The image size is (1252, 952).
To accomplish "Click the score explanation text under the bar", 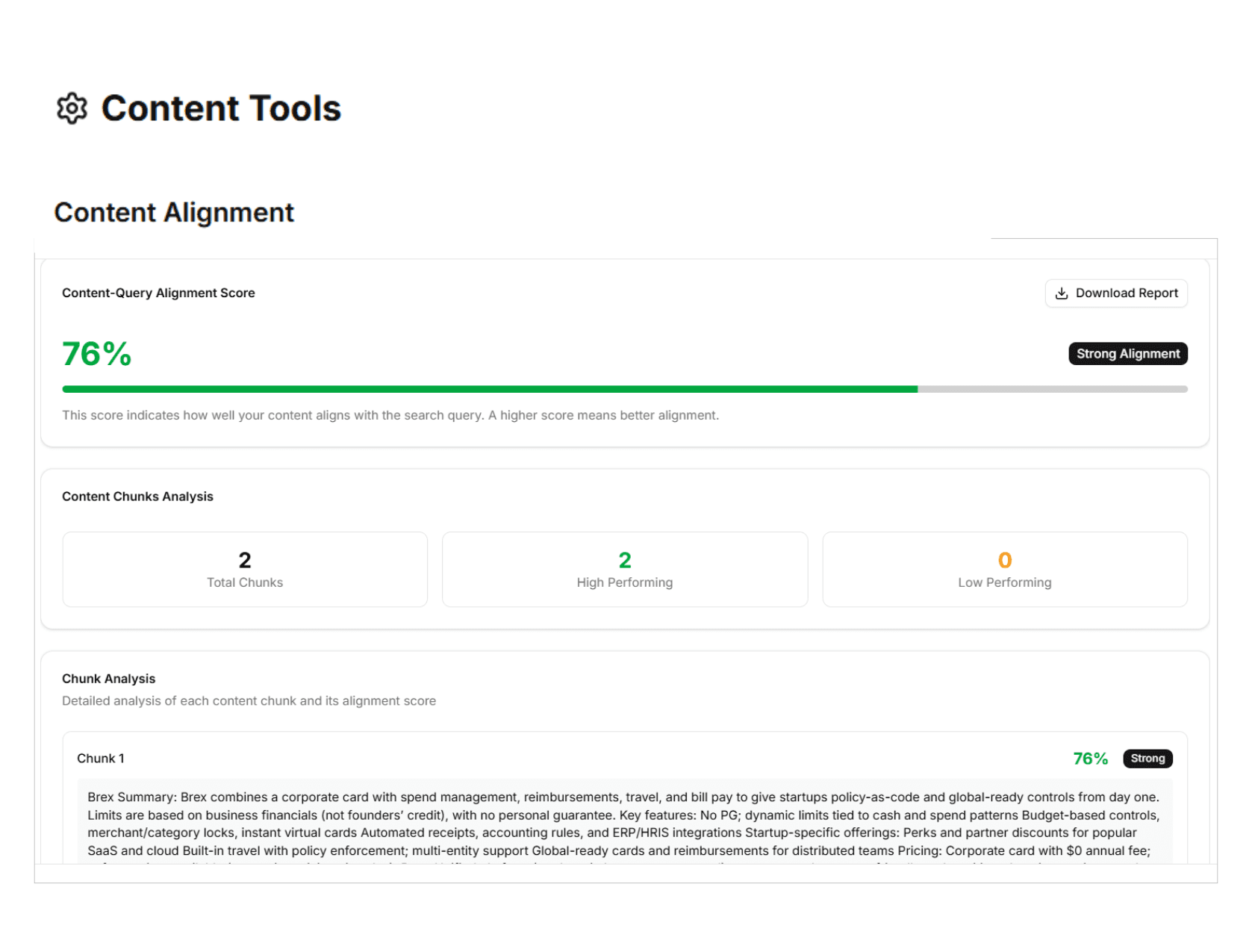I will pos(390,415).
